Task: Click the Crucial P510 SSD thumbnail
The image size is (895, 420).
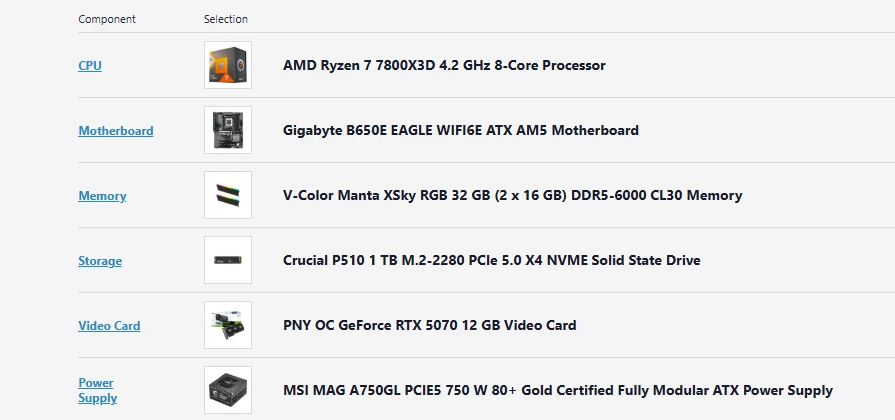Action: point(228,260)
